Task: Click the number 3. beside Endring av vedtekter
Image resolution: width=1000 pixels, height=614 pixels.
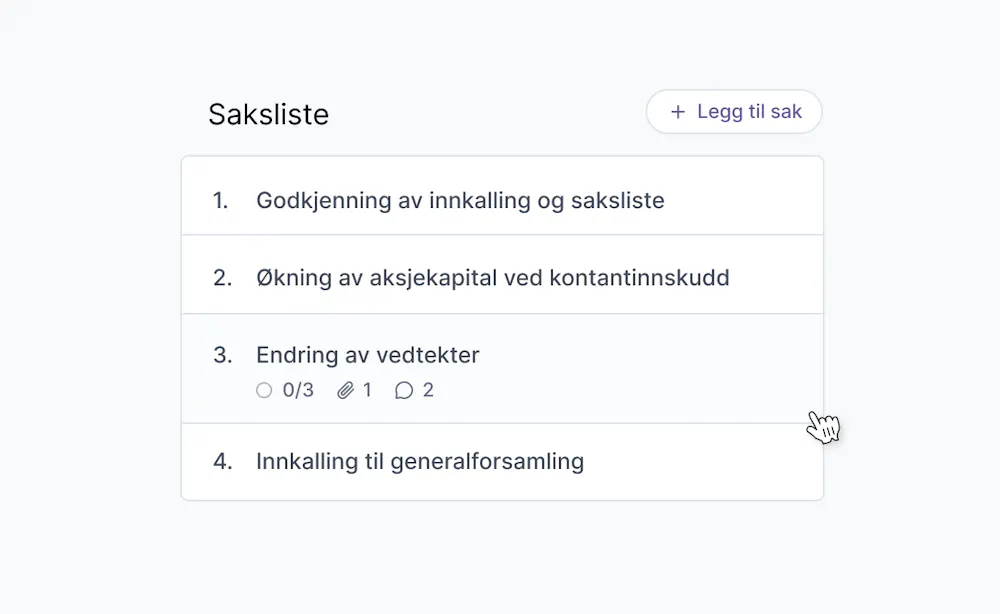Action: tap(223, 355)
